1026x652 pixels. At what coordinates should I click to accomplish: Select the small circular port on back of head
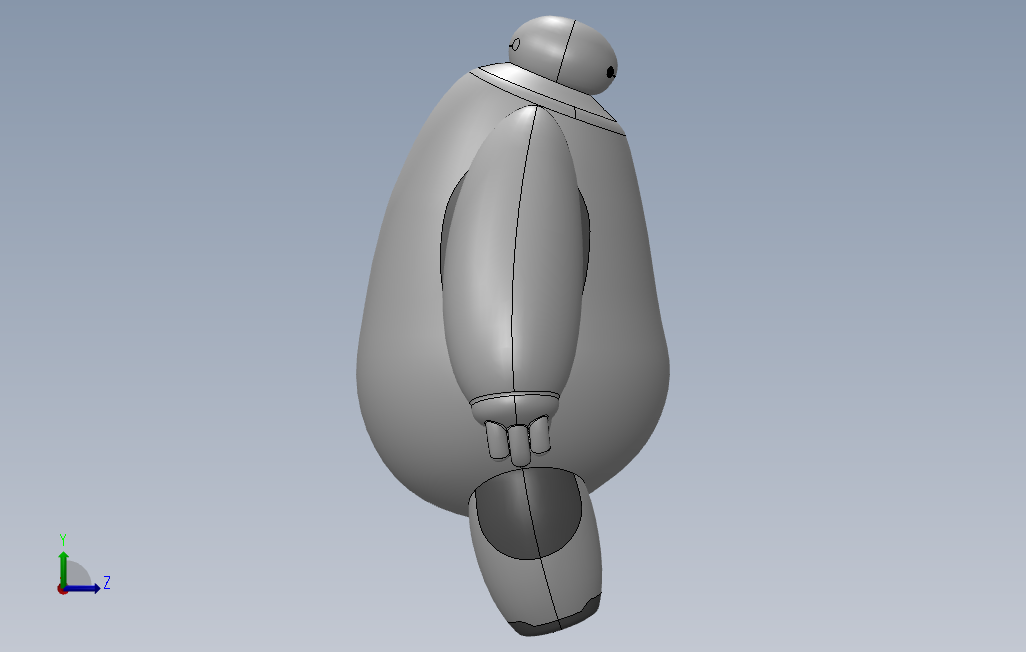(x=516, y=45)
